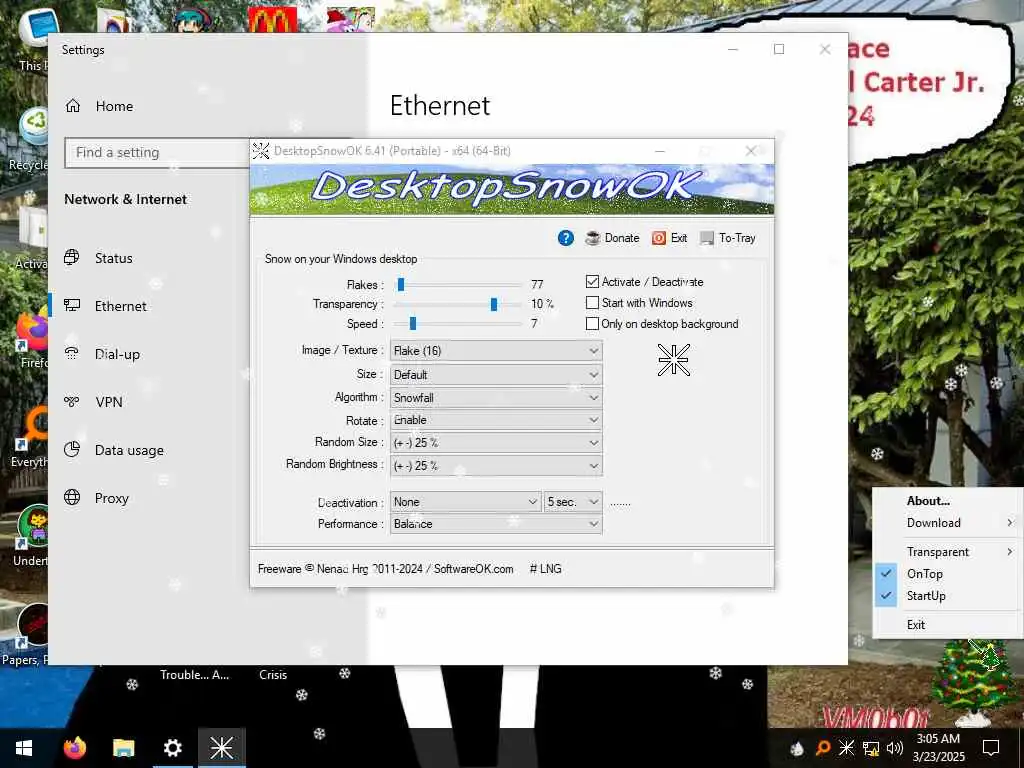Open the Random Size dropdown

pos(496,443)
